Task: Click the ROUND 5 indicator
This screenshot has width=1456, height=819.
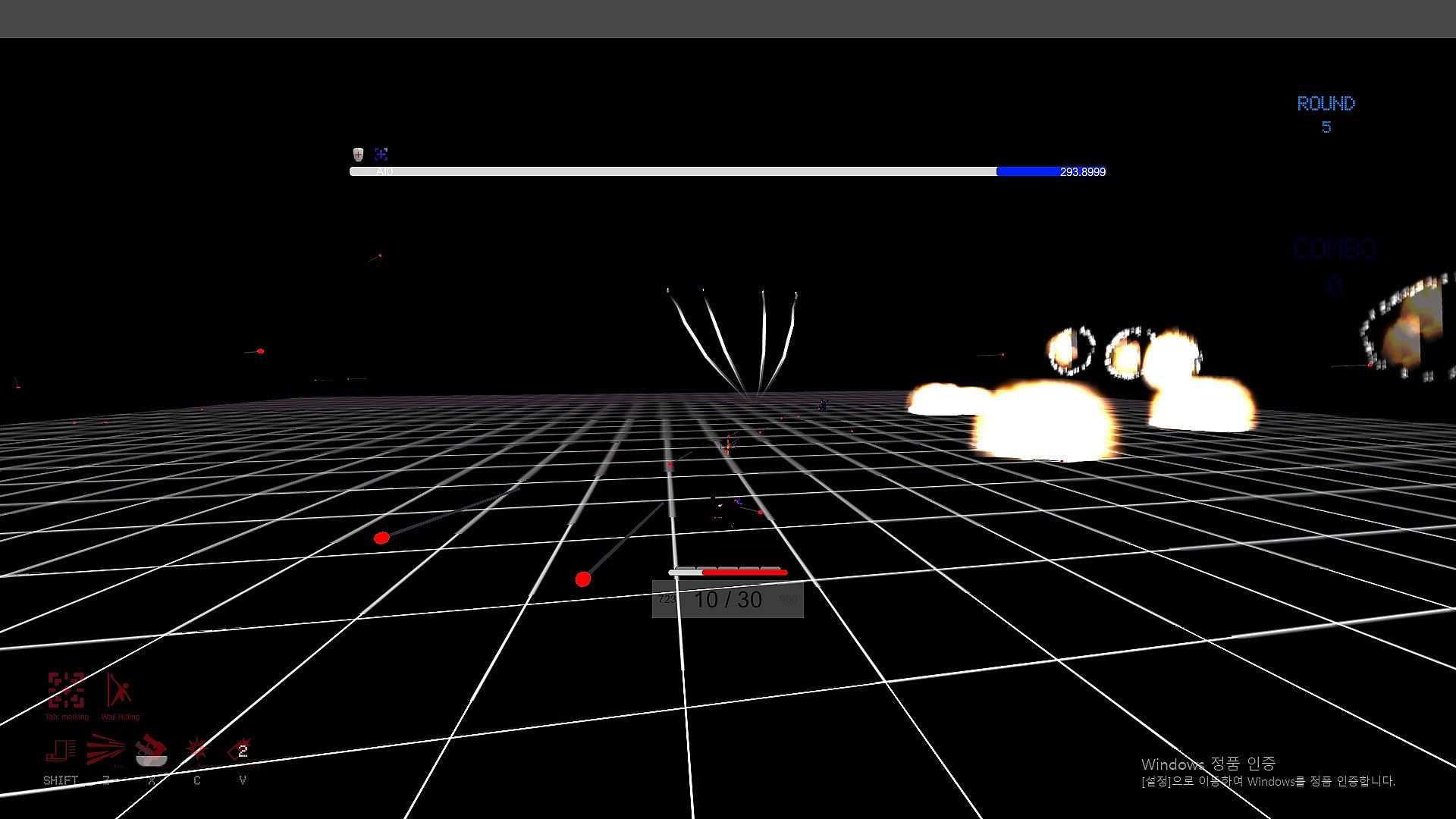Action: pyautogui.click(x=1326, y=114)
